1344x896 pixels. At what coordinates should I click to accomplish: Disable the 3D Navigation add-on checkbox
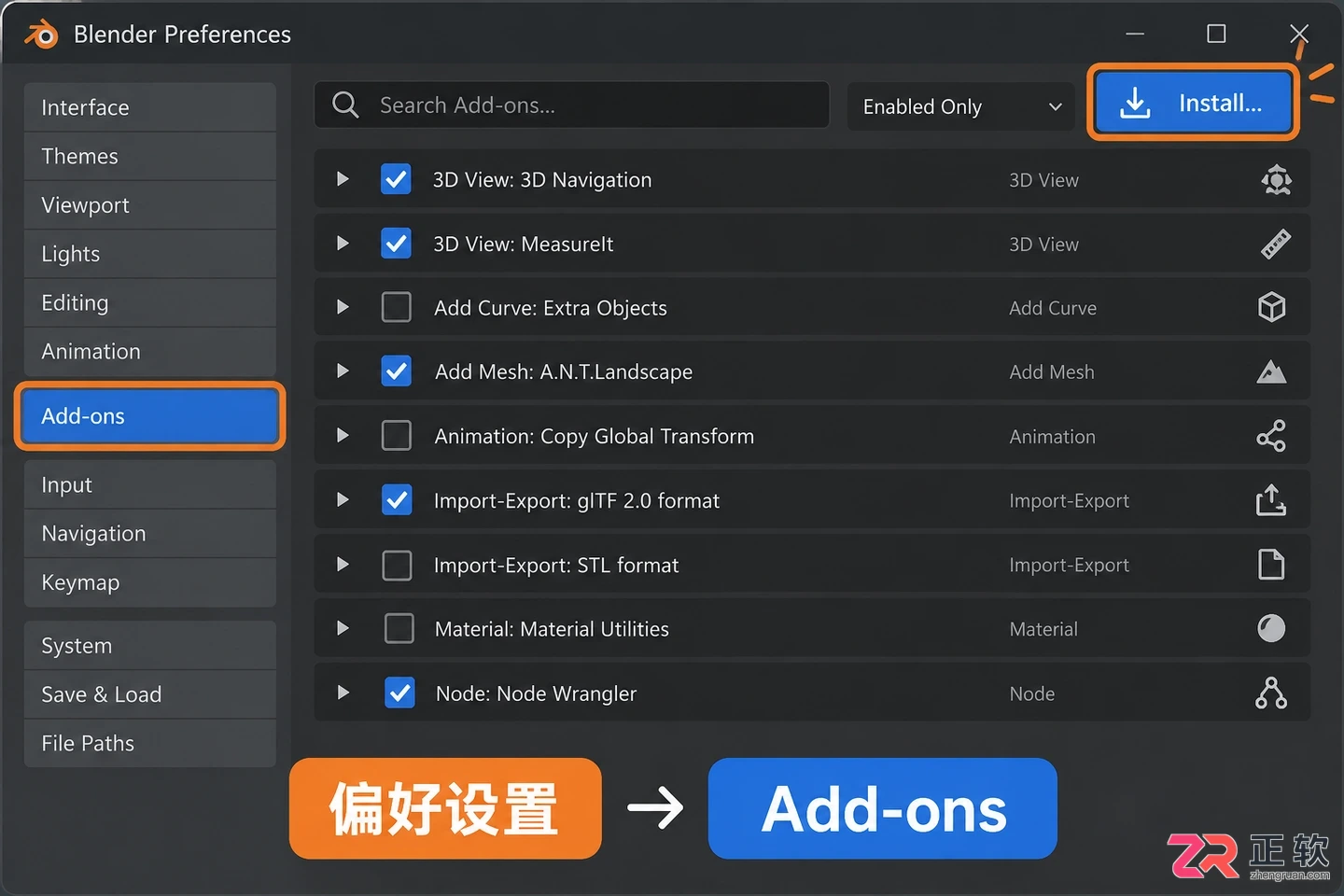[x=396, y=179]
